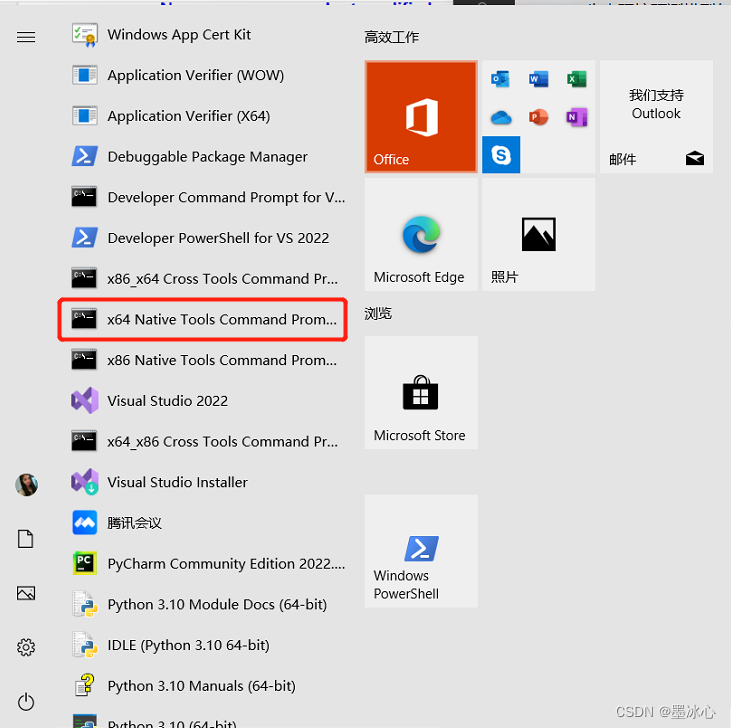Click the 高效工作 group header

click(x=392, y=37)
